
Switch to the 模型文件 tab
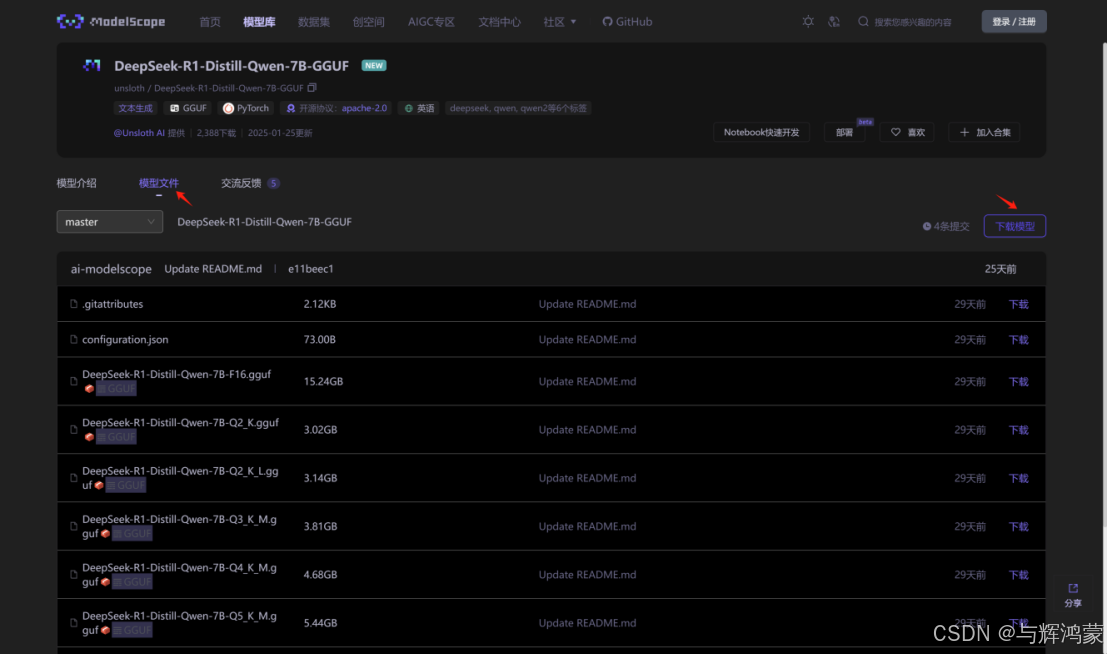[x=158, y=183]
